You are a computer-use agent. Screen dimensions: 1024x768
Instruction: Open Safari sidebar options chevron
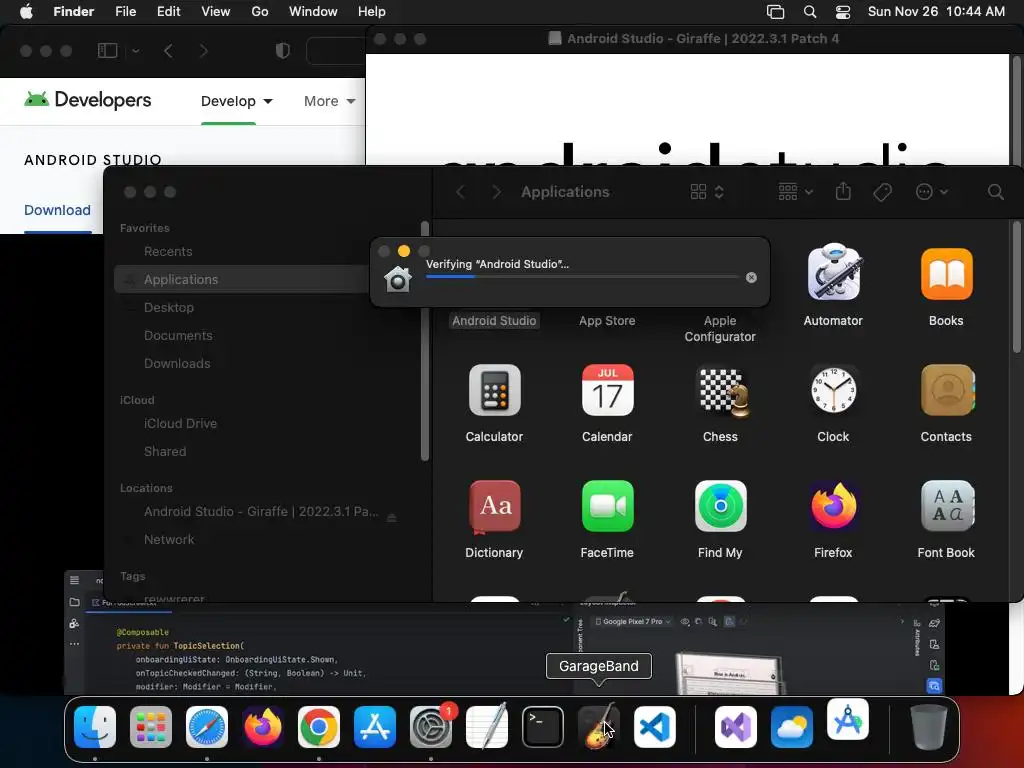point(136,51)
